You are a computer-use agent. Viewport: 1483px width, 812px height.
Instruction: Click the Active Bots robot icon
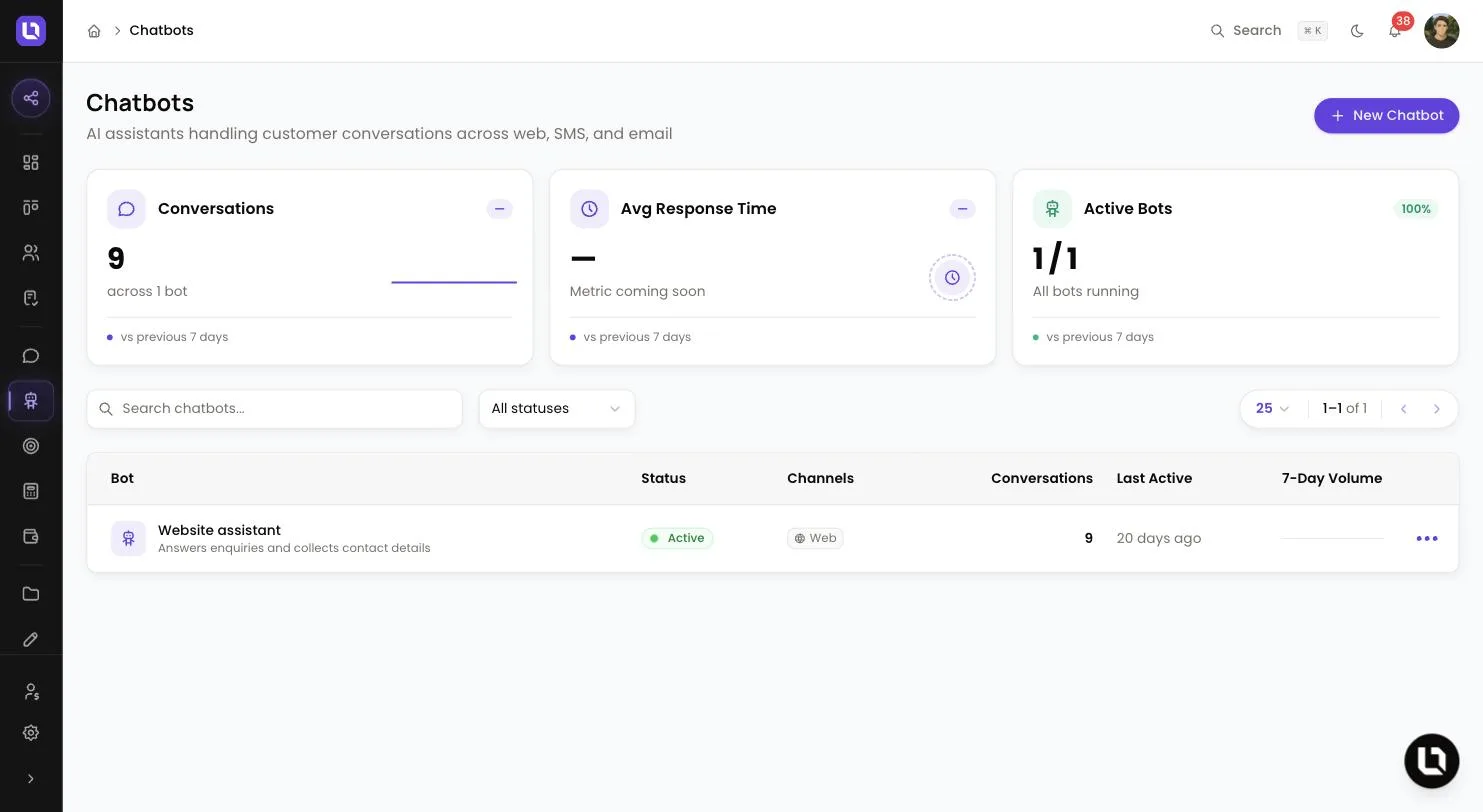tap(1052, 209)
